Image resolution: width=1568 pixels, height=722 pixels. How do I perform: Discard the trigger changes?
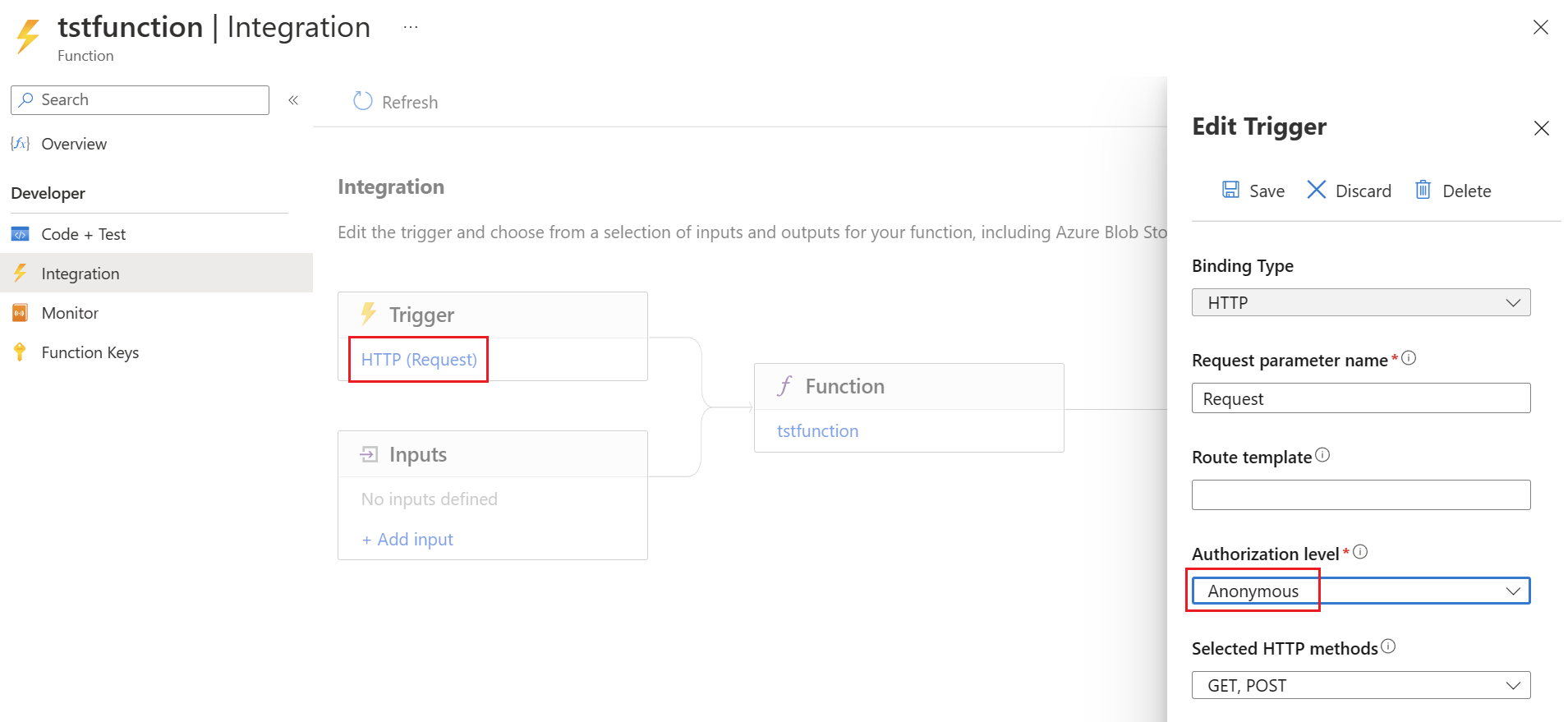tap(1349, 191)
